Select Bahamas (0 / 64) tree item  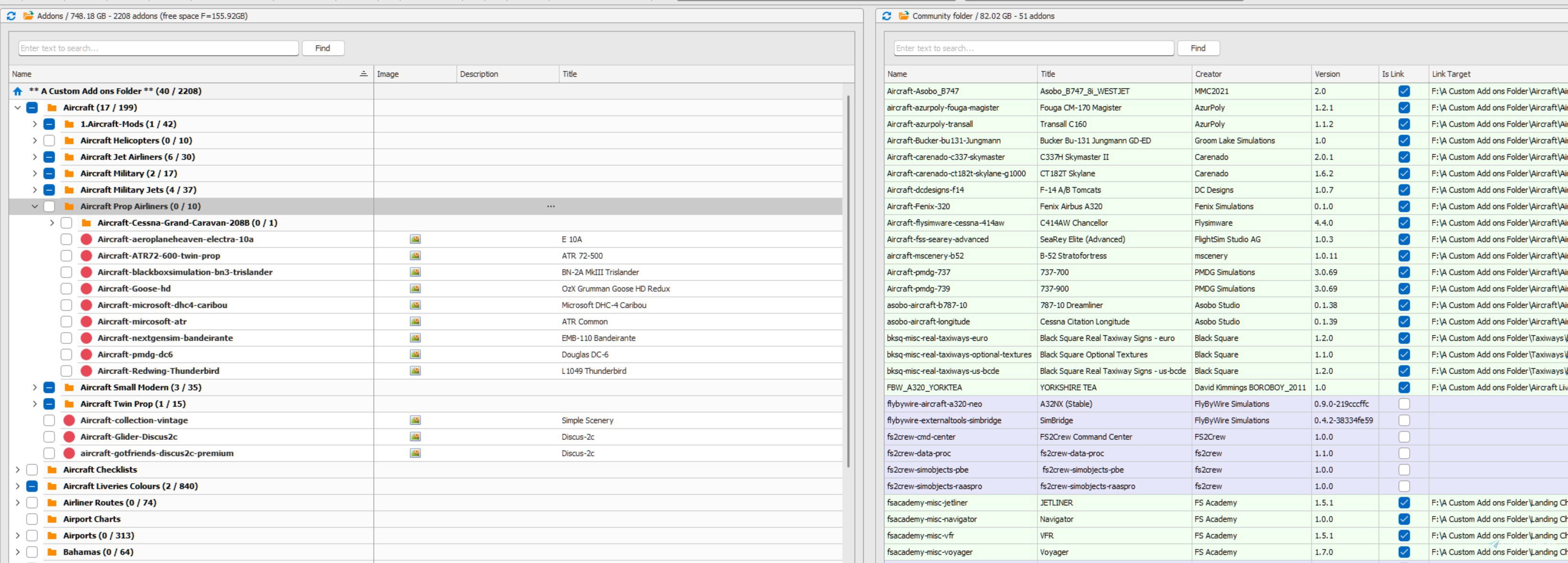98,552
